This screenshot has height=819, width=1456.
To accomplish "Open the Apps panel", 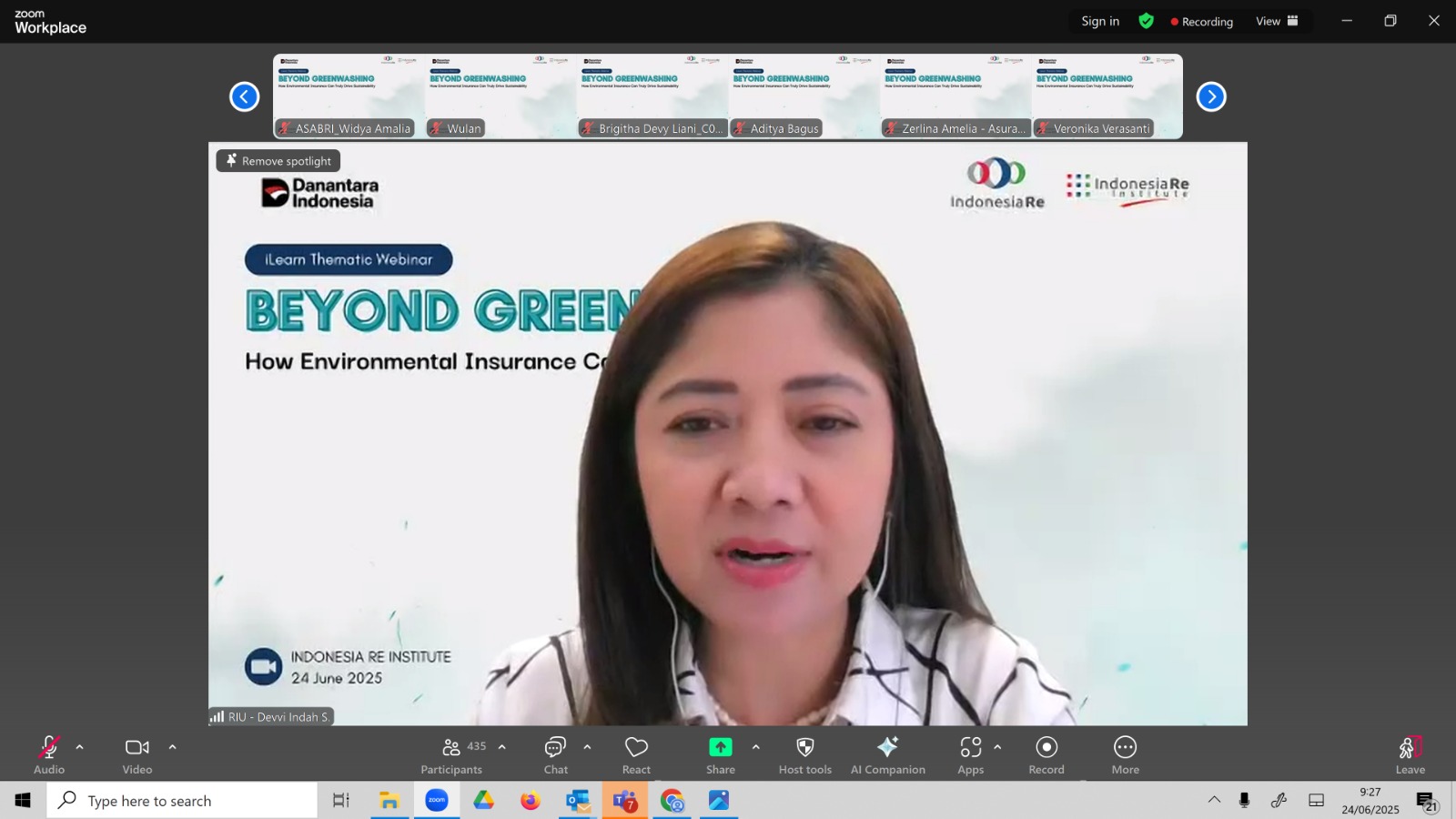I will 970,755.
